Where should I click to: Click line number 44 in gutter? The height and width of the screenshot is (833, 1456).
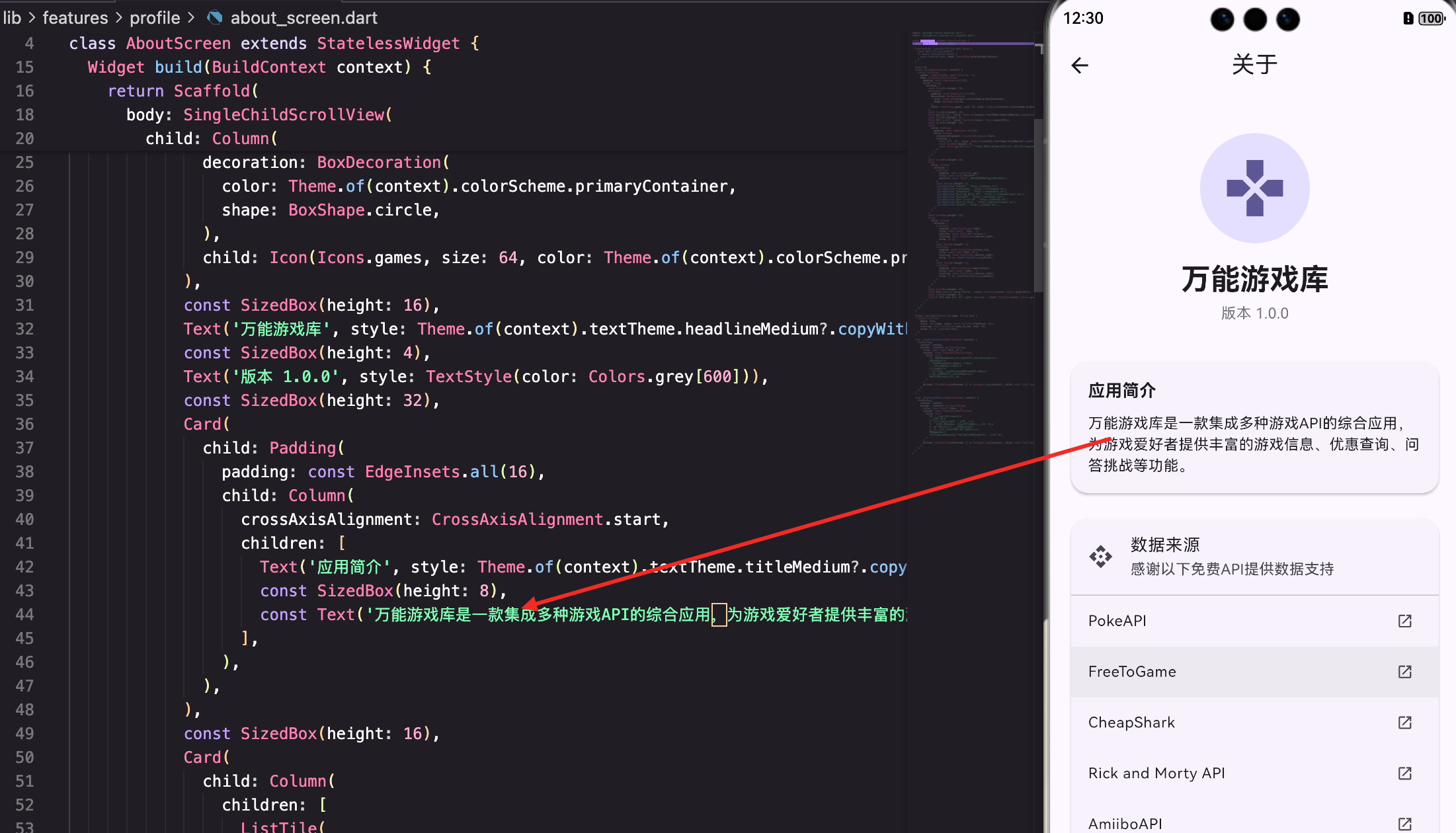click(x=24, y=615)
